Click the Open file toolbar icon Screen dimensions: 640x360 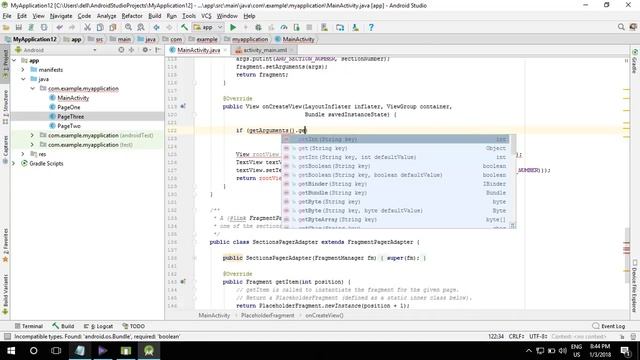[x=6, y=27]
